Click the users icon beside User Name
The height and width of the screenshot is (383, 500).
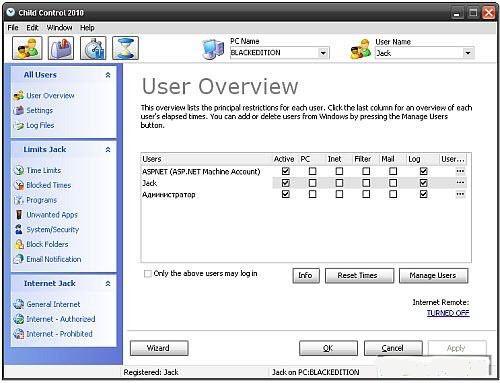(x=360, y=49)
